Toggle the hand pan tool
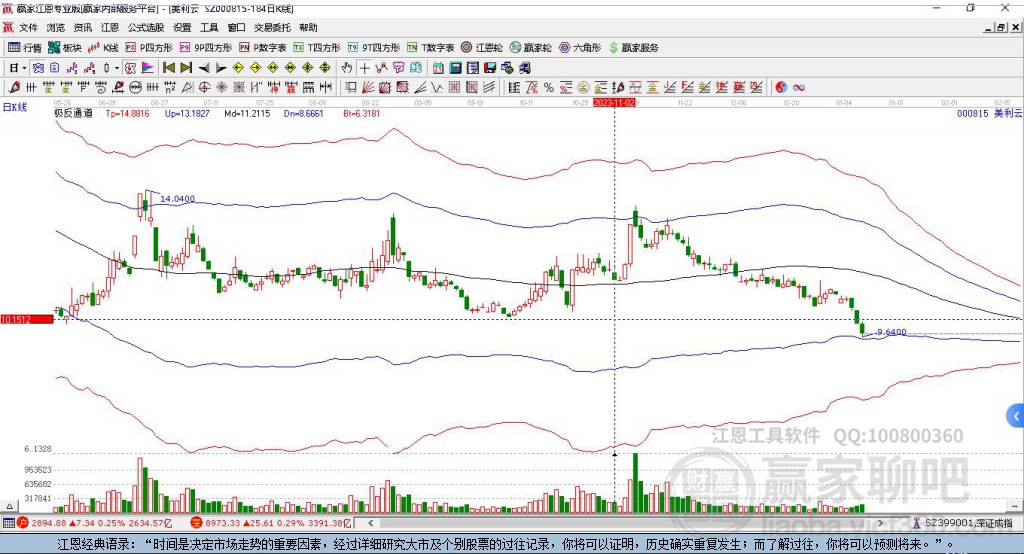Viewport: 1024px width, 554px height. [347, 68]
